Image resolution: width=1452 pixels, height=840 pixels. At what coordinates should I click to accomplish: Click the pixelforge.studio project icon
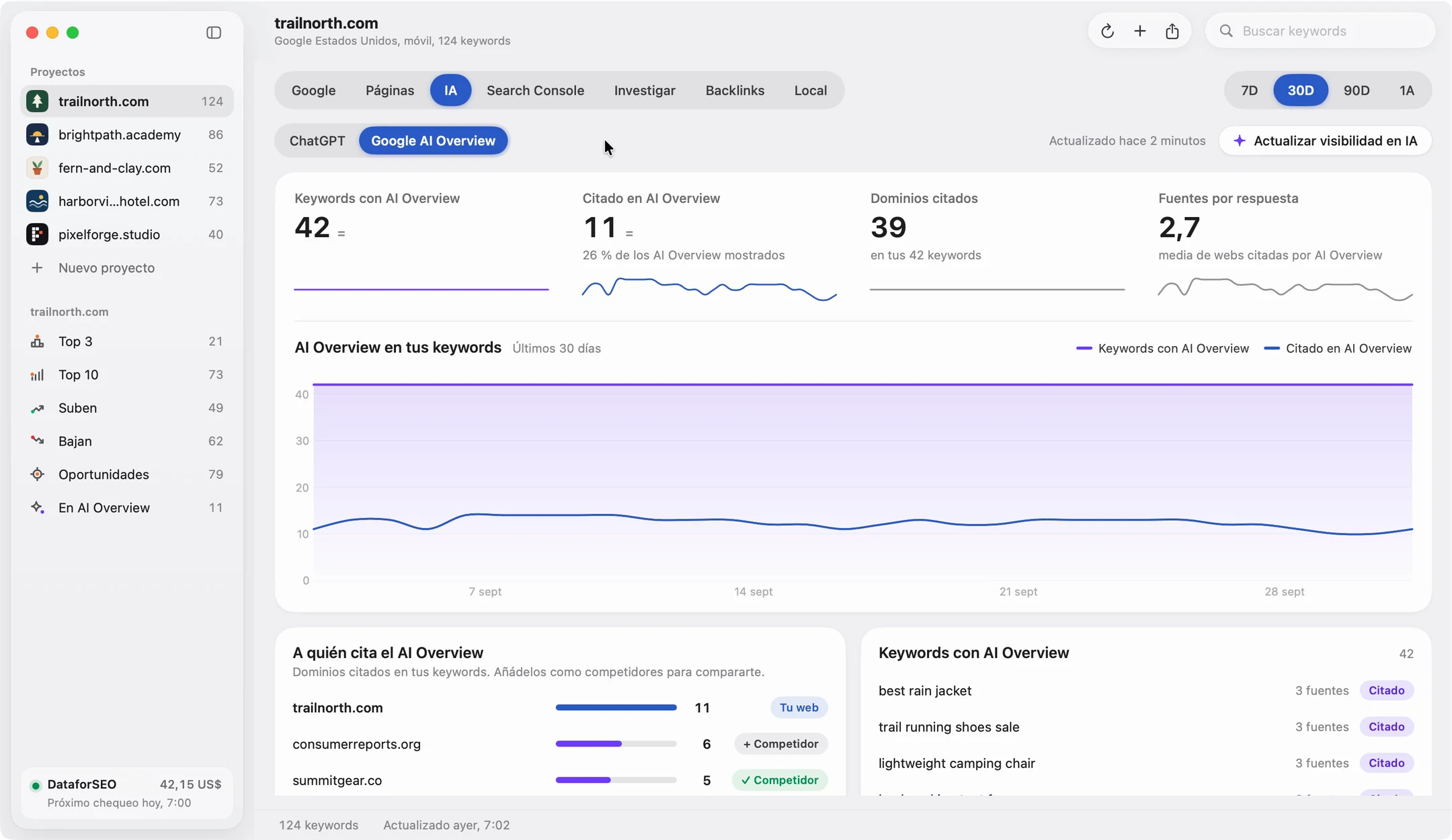37,235
